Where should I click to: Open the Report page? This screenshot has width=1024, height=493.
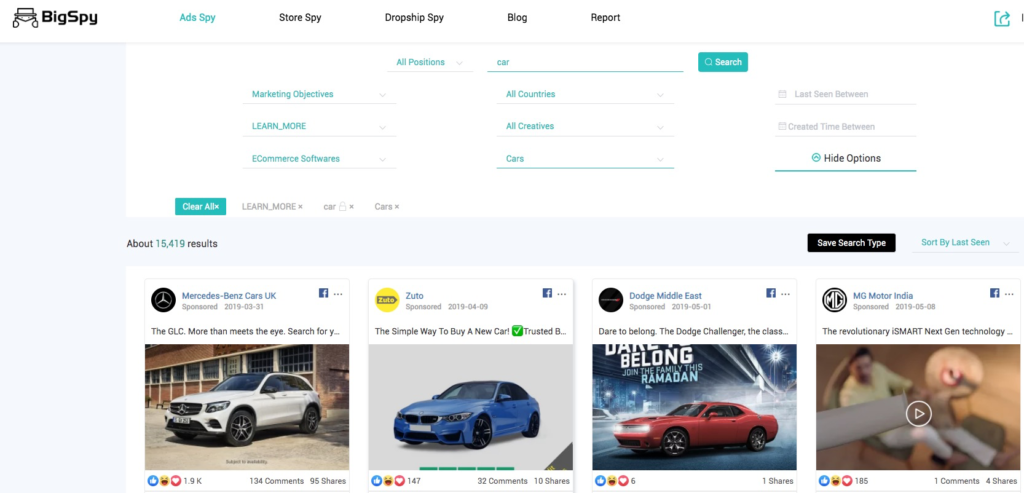tap(605, 18)
